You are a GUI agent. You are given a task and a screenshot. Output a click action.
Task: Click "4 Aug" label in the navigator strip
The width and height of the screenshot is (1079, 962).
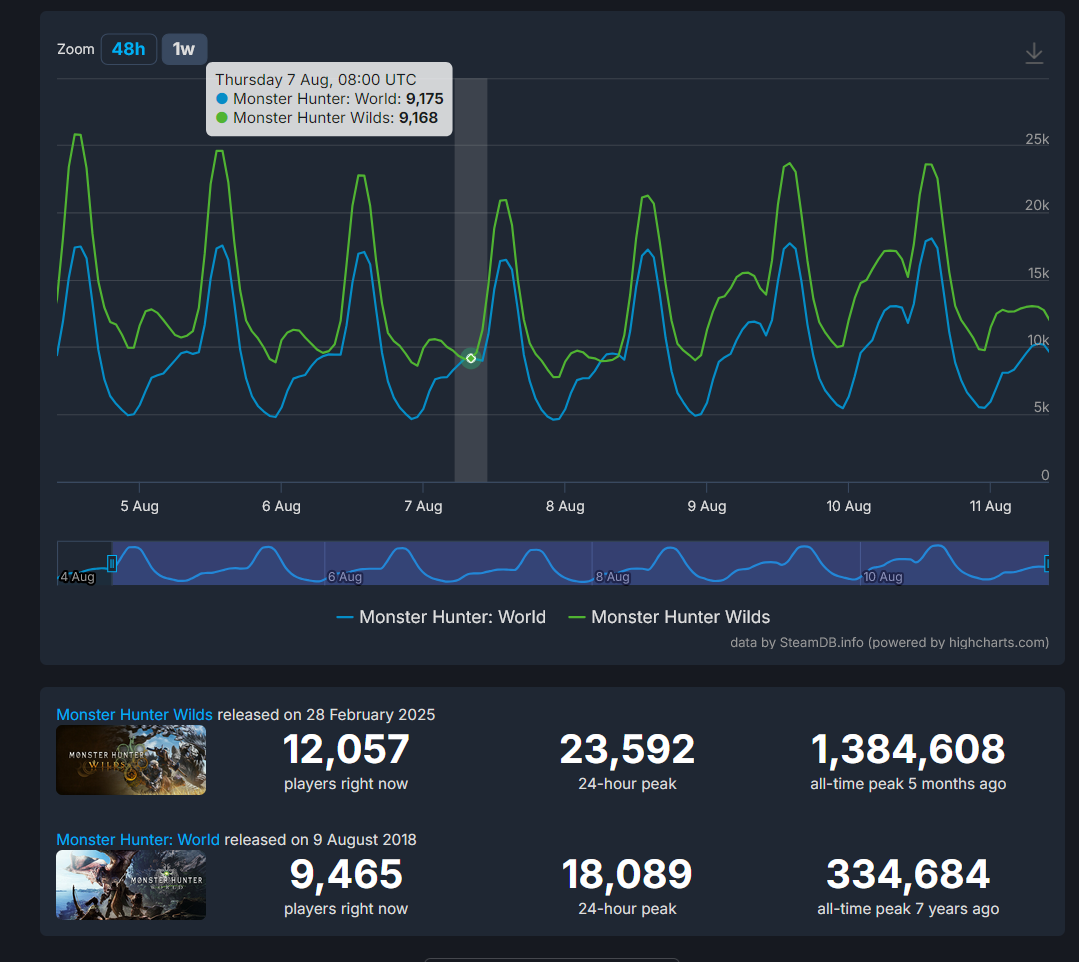[77, 577]
